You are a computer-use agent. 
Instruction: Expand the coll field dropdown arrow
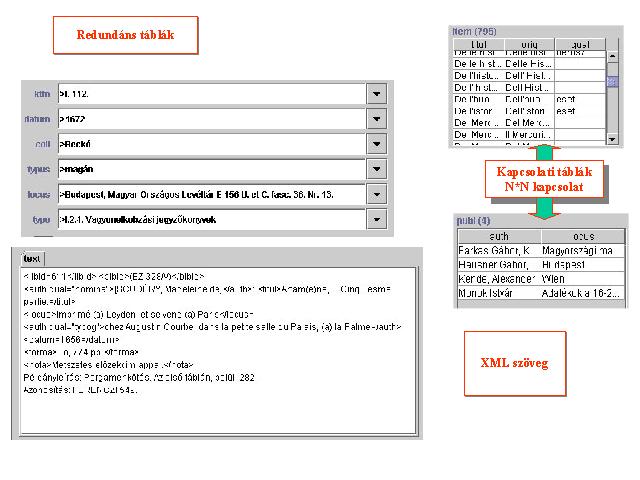376,144
